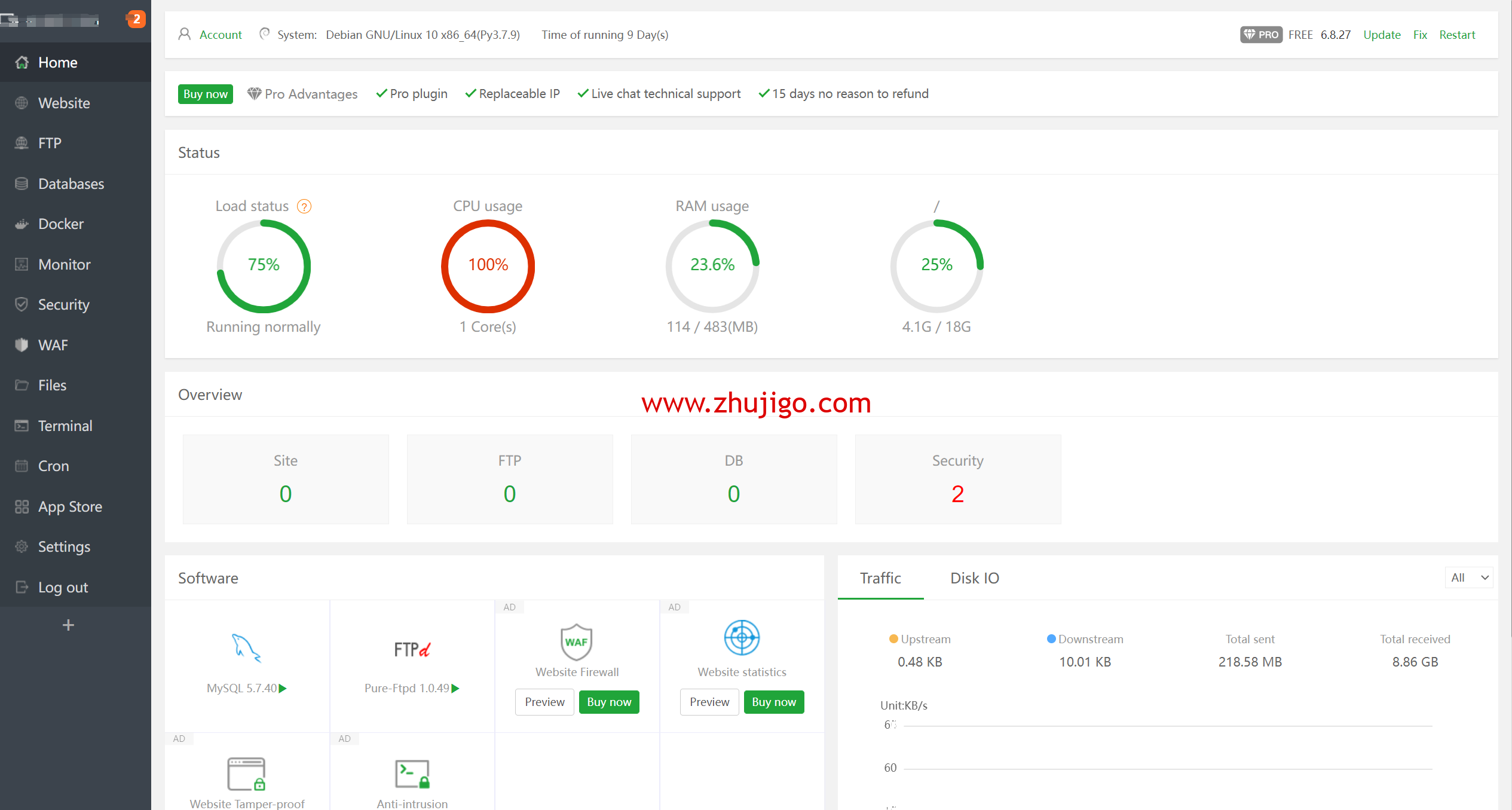Click the RAM usage 23.6% gauge

[x=712, y=265]
